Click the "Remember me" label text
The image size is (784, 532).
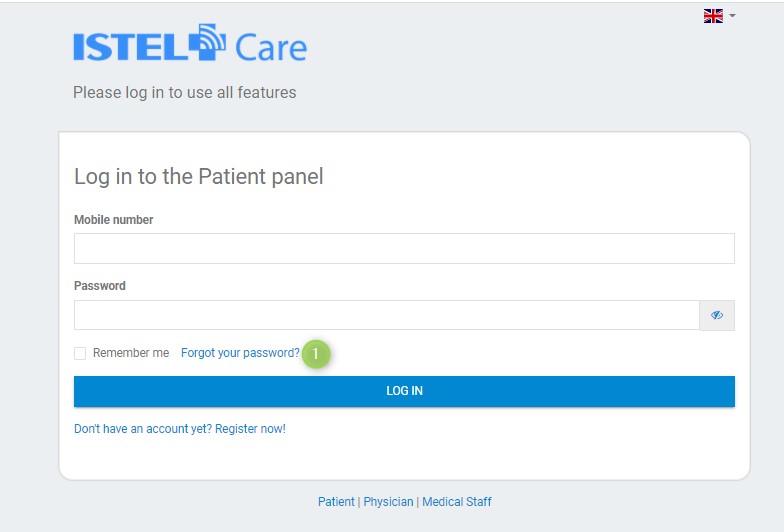pos(131,353)
